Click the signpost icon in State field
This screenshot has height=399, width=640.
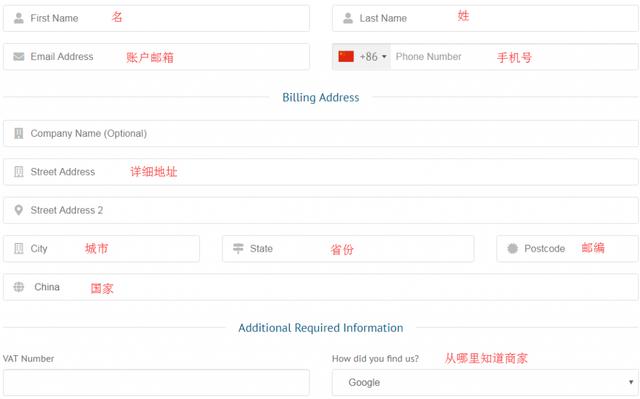238,248
